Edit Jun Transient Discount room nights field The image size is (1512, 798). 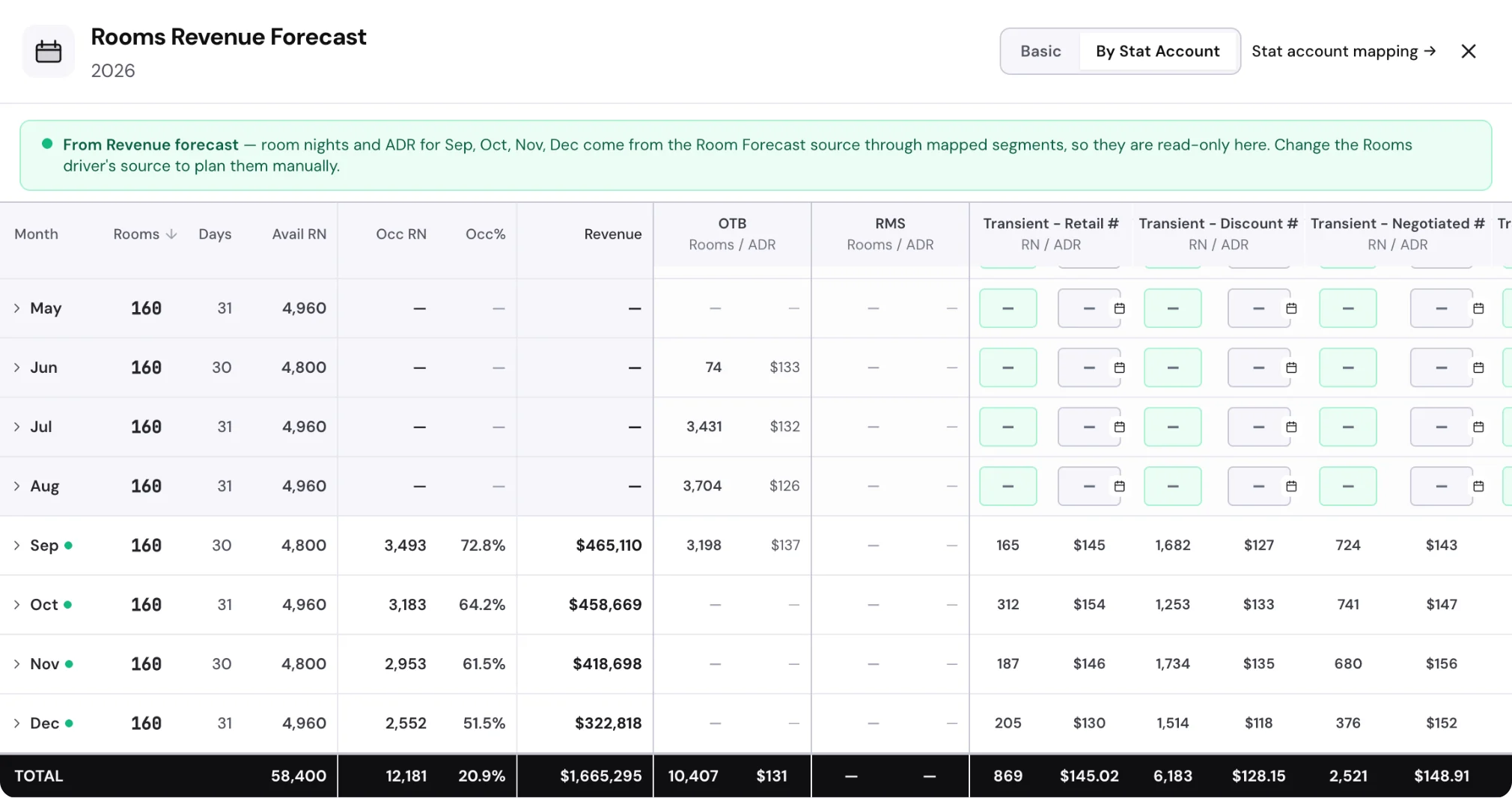tap(1173, 368)
